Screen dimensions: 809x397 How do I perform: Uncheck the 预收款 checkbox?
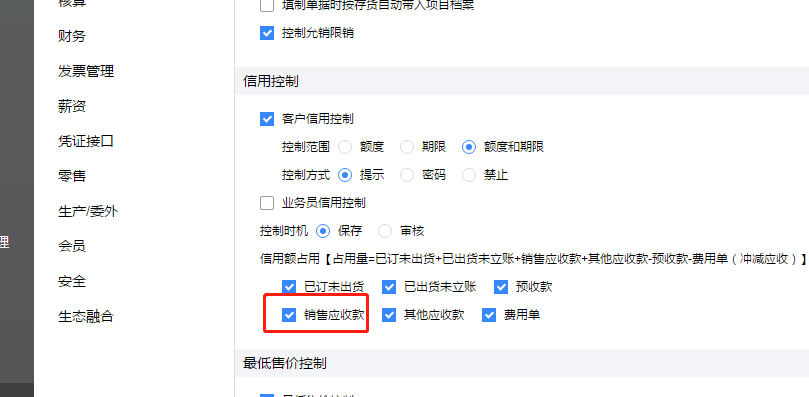[501, 287]
